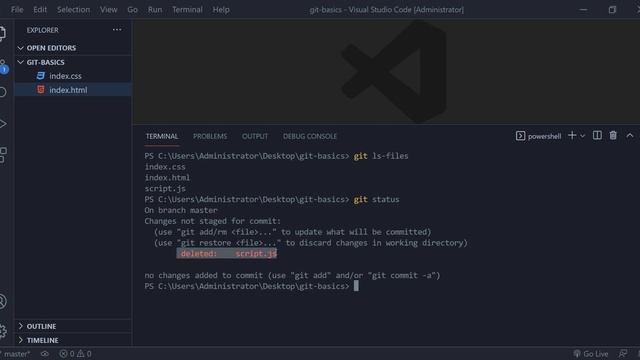640x360 pixels.
Task: Switch to the Debug Console tab
Action: point(310,136)
